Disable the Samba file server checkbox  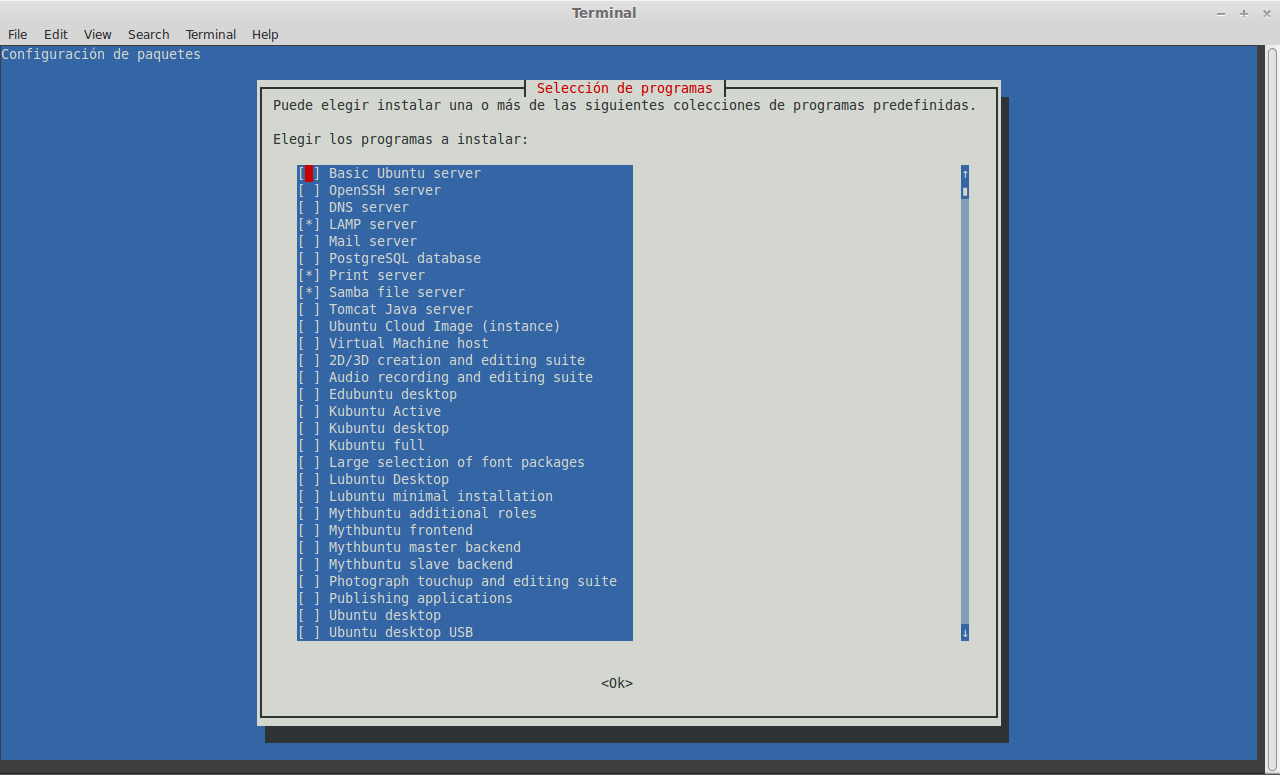coord(309,292)
